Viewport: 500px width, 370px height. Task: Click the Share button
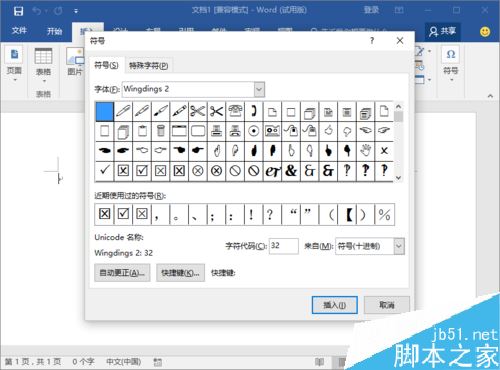pyautogui.click(x=442, y=31)
